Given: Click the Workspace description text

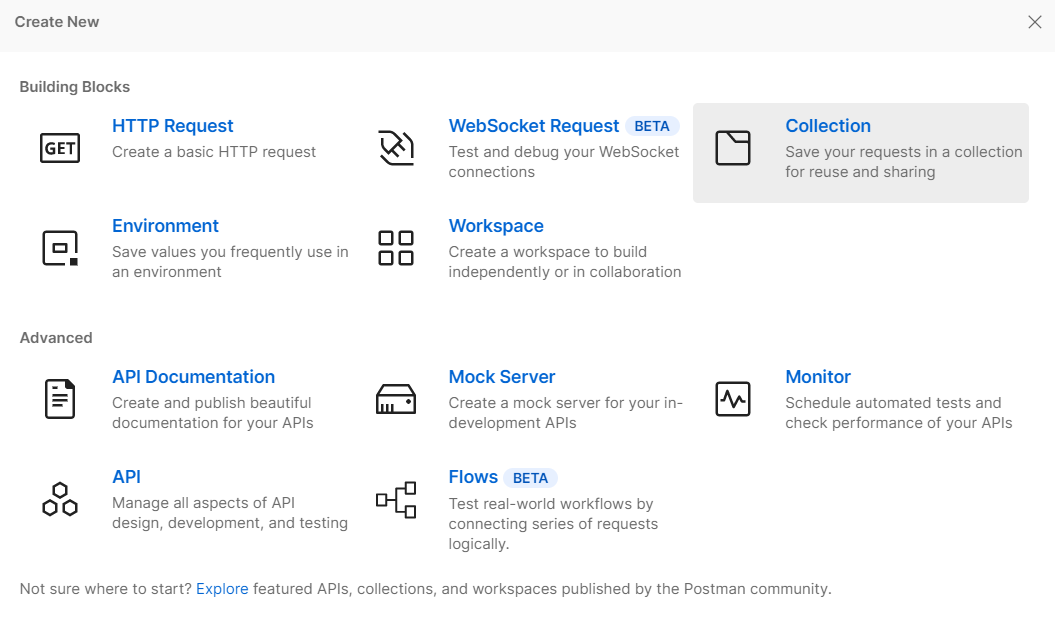Looking at the screenshot, I should (564, 262).
